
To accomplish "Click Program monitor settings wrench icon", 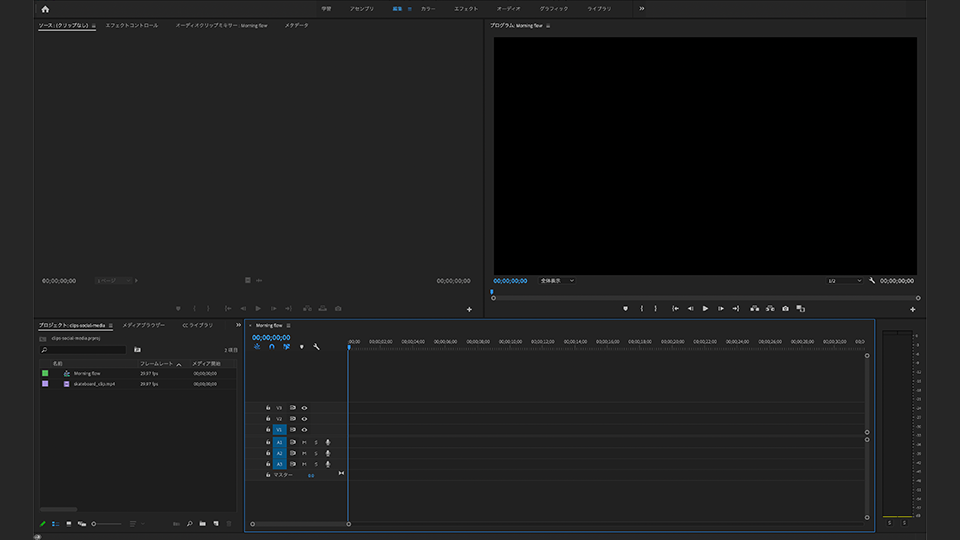I will [x=872, y=281].
